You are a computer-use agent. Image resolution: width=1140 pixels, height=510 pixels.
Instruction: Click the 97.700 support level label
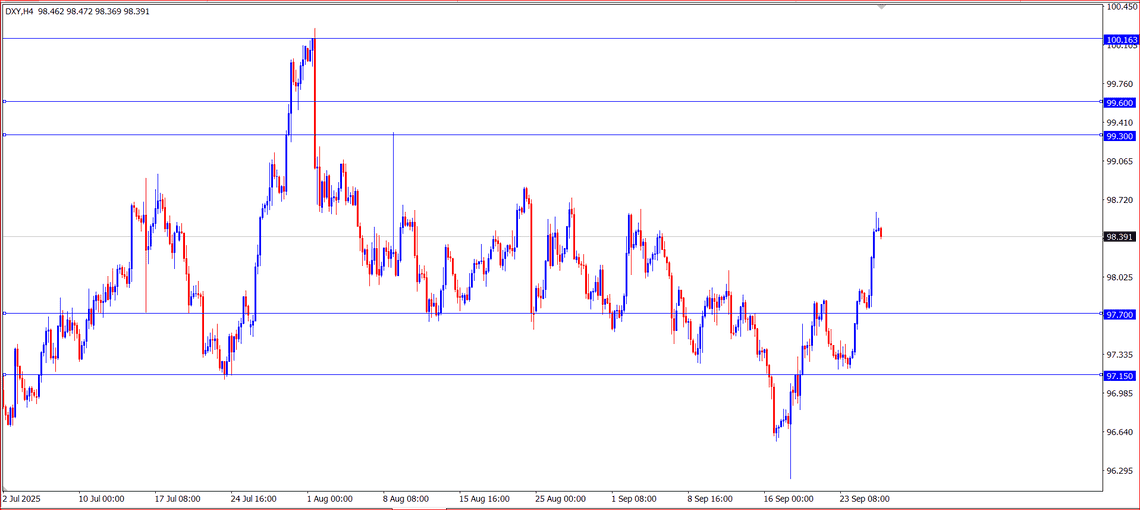coord(1120,314)
